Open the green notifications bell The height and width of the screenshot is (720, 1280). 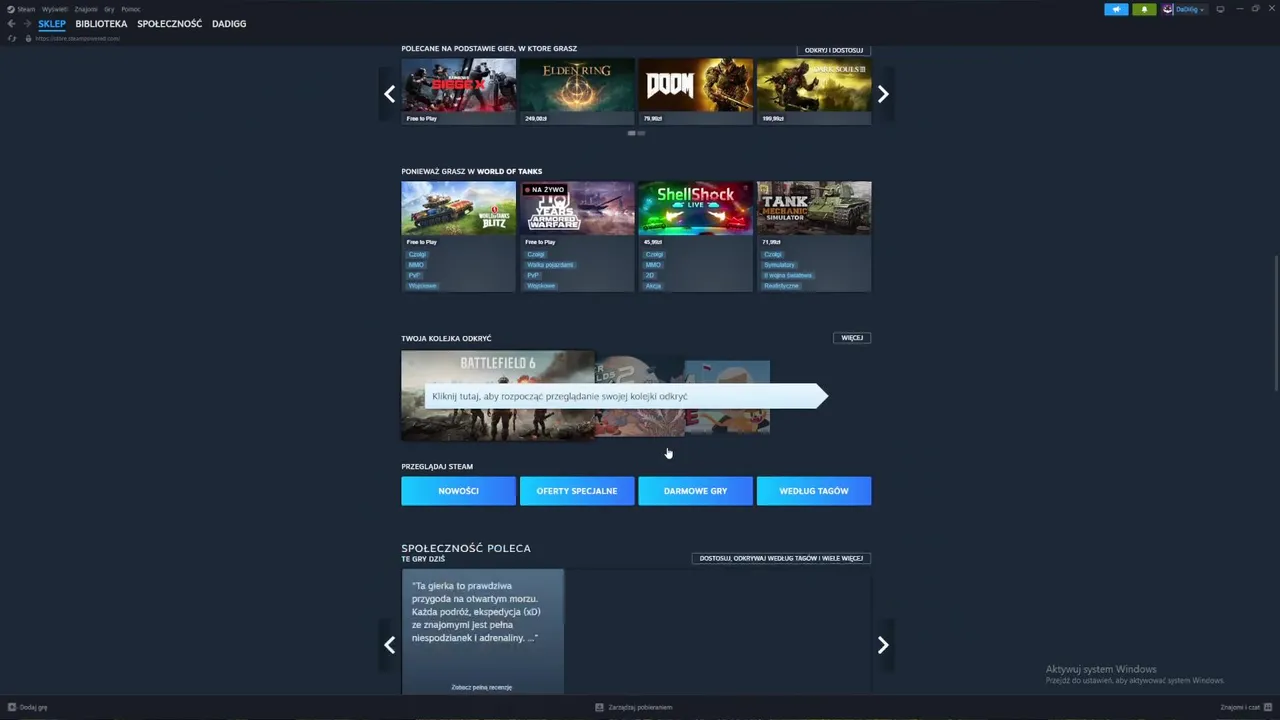click(x=1144, y=9)
